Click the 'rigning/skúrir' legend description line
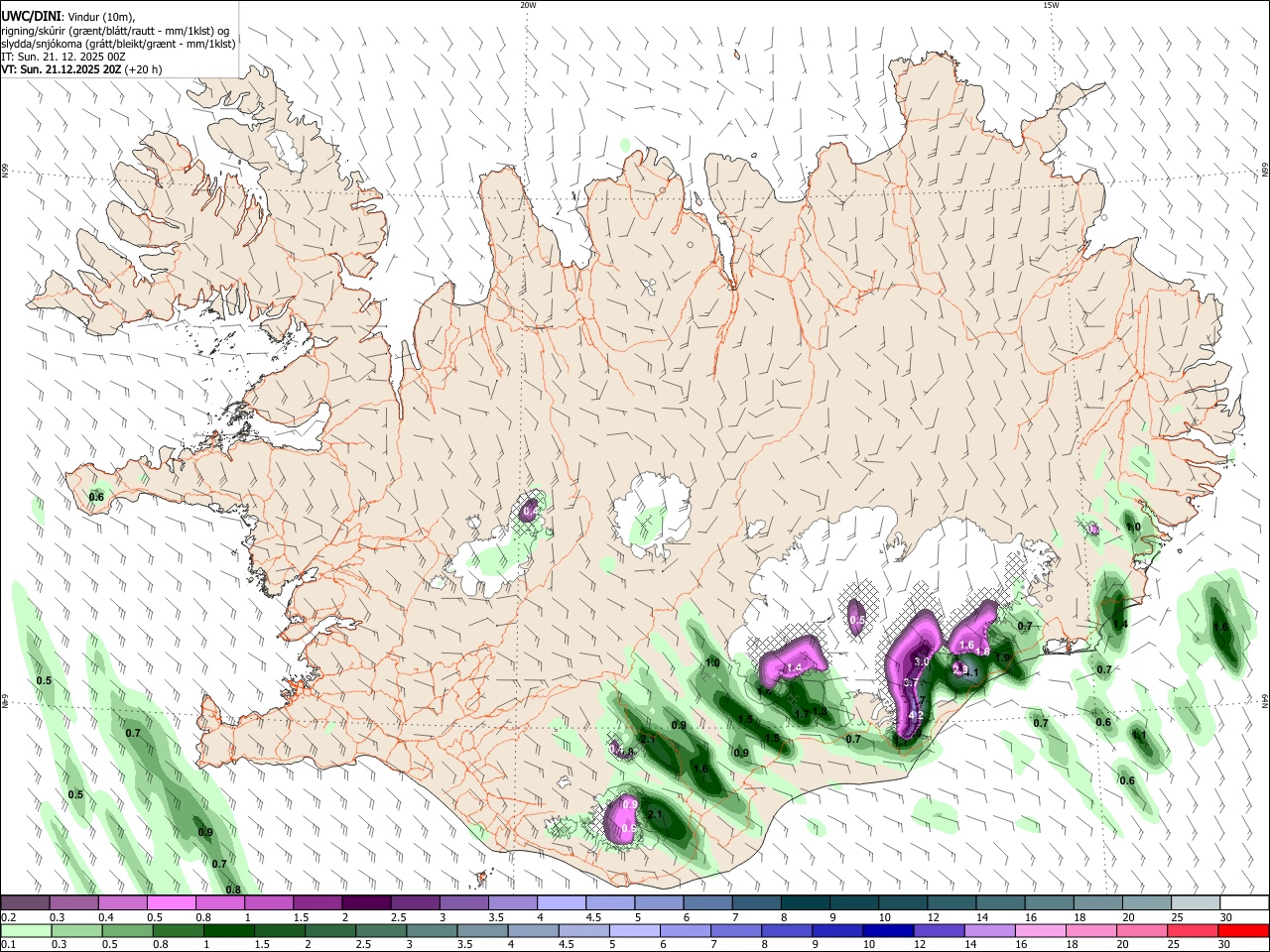Viewport: 1270px width, 952px height. click(x=115, y=31)
